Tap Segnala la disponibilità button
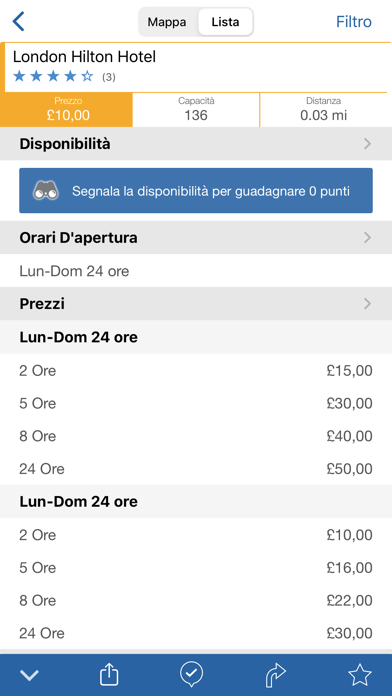Image resolution: width=392 pixels, height=696 pixels. tap(196, 191)
